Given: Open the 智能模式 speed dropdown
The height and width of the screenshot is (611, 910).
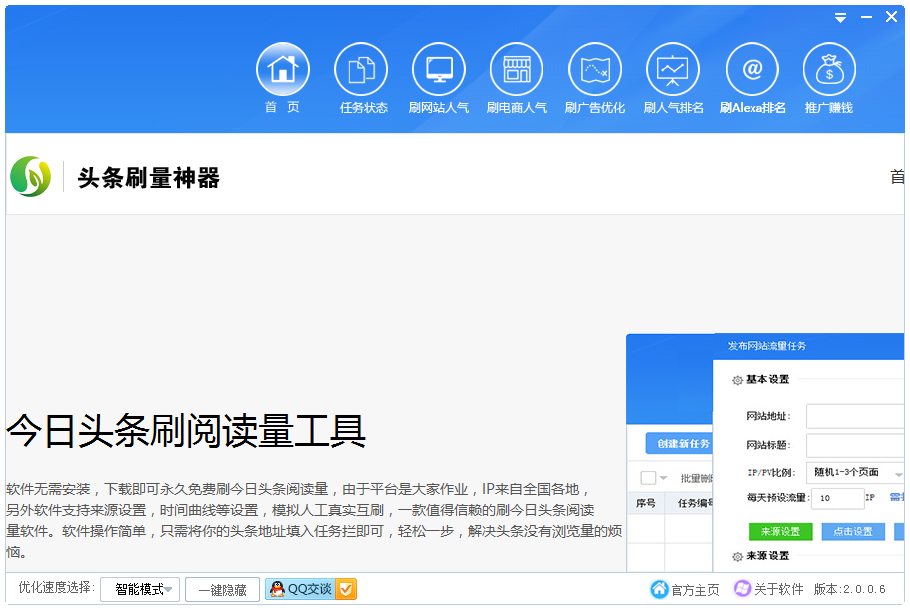Looking at the screenshot, I should coord(140,590).
